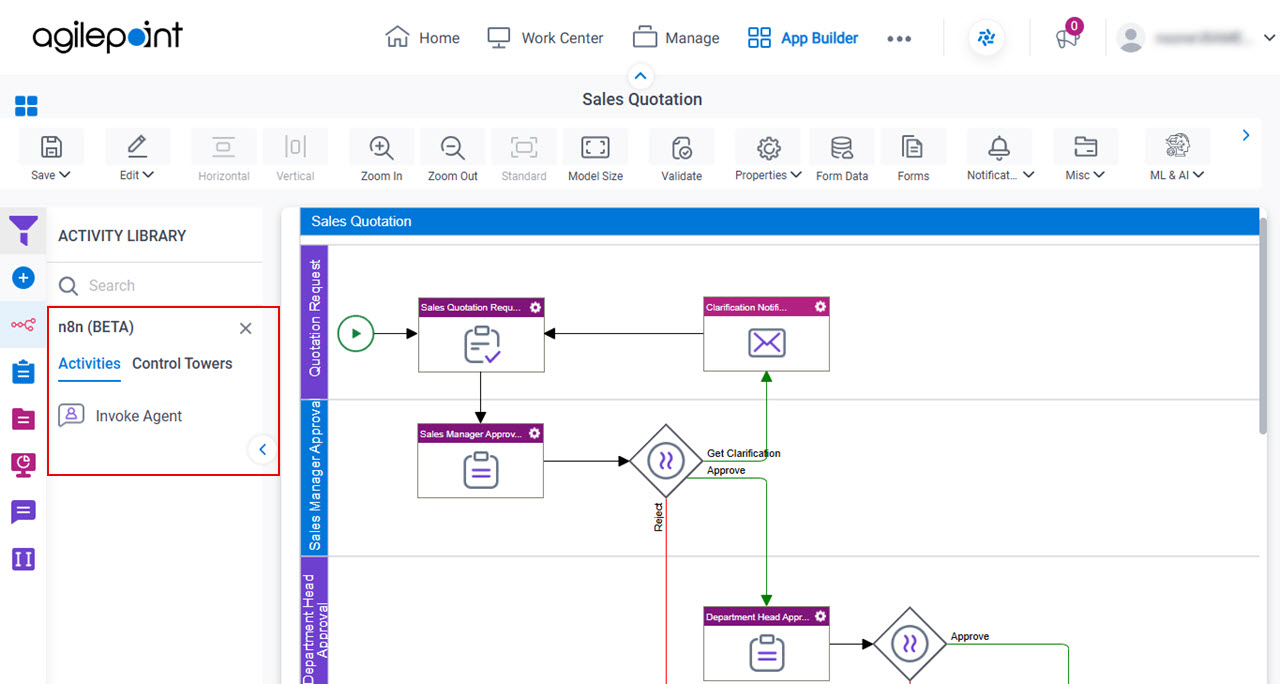Click the purple columns sidebar icon

[24, 559]
